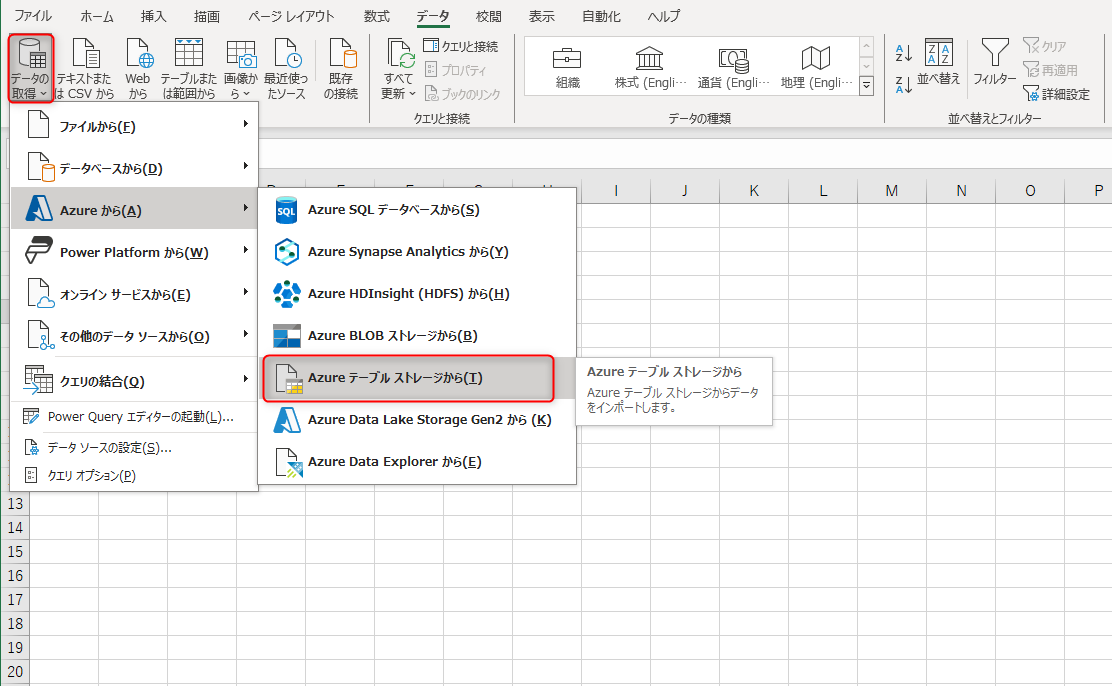This screenshot has width=1112, height=686.
Task: Choose Azure SQL データベースから(S)
Action: pos(417,210)
